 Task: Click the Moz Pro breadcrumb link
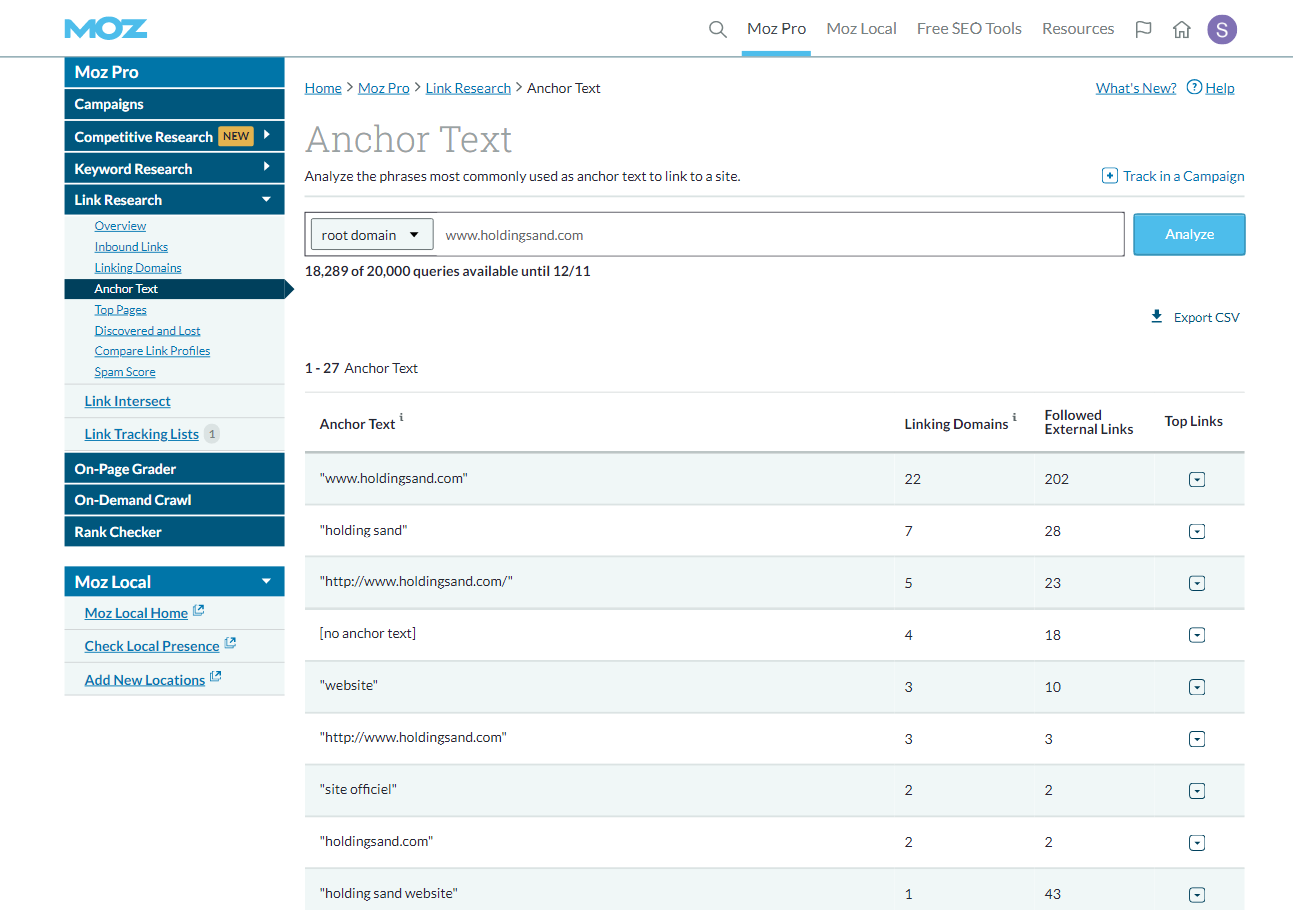click(384, 88)
